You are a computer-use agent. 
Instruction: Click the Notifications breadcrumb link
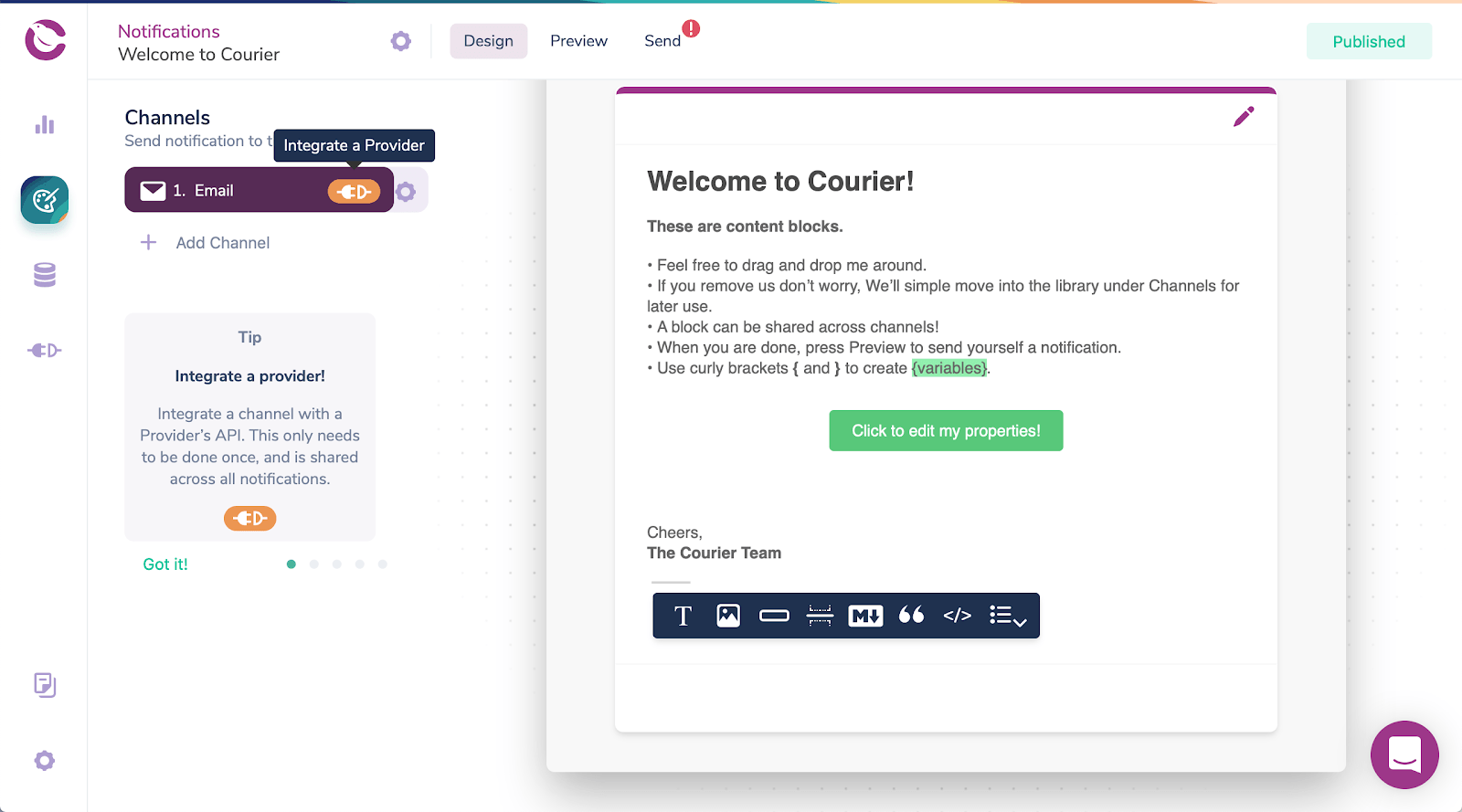[169, 31]
